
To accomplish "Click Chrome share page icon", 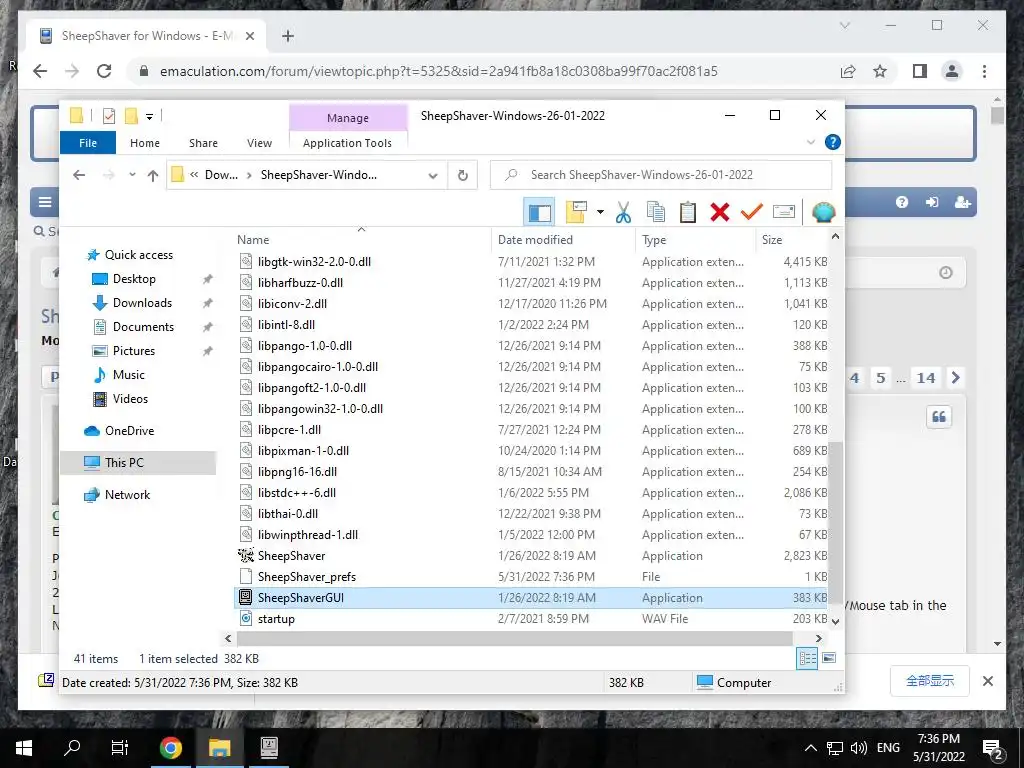I will [848, 71].
